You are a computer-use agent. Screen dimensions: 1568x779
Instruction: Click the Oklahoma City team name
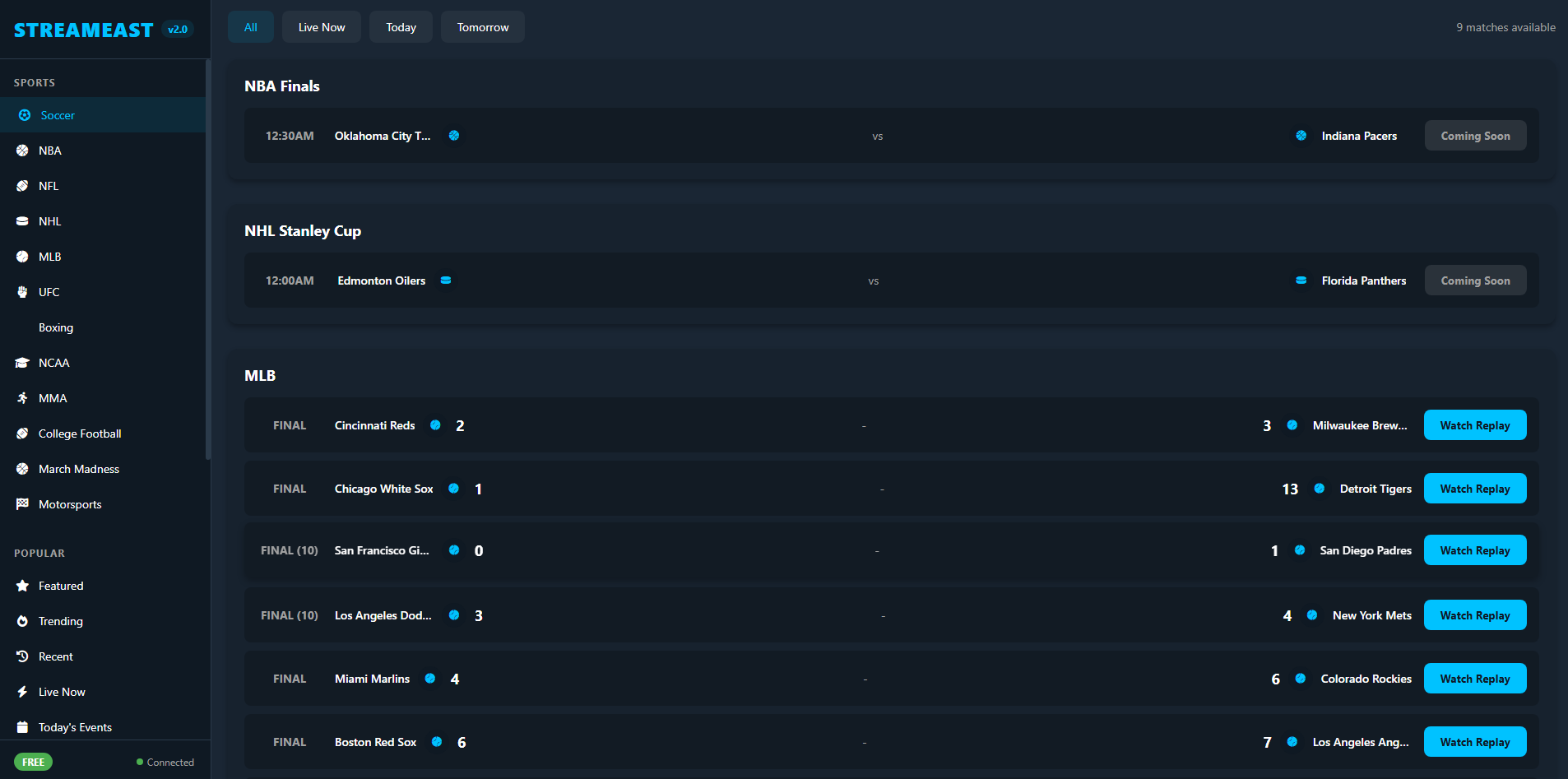point(383,136)
